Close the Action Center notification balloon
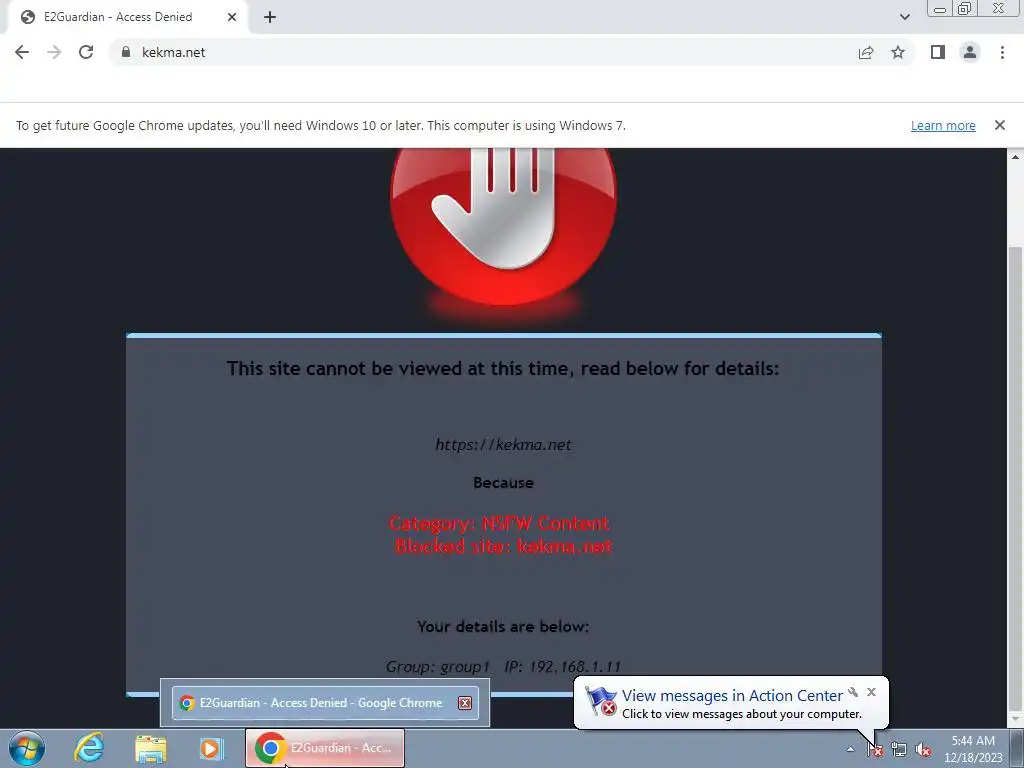 pos(871,692)
